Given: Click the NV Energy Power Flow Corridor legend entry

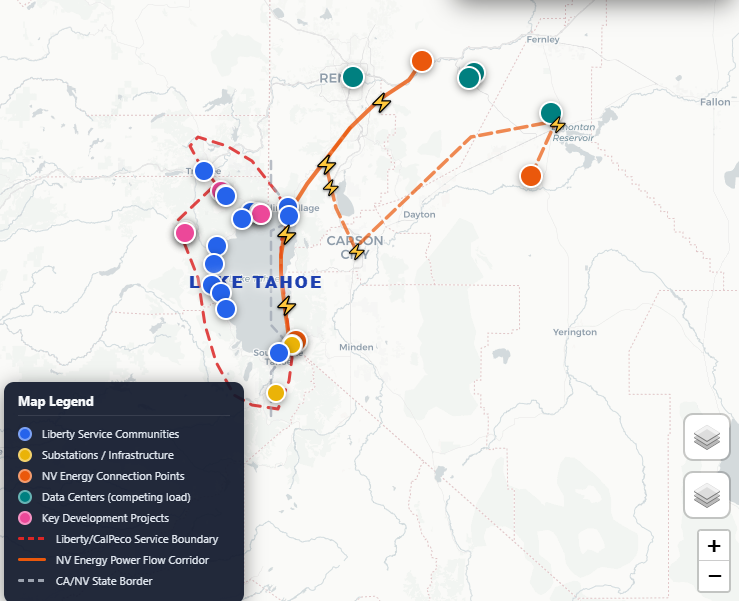Looking at the screenshot, I should pos(113,560).
